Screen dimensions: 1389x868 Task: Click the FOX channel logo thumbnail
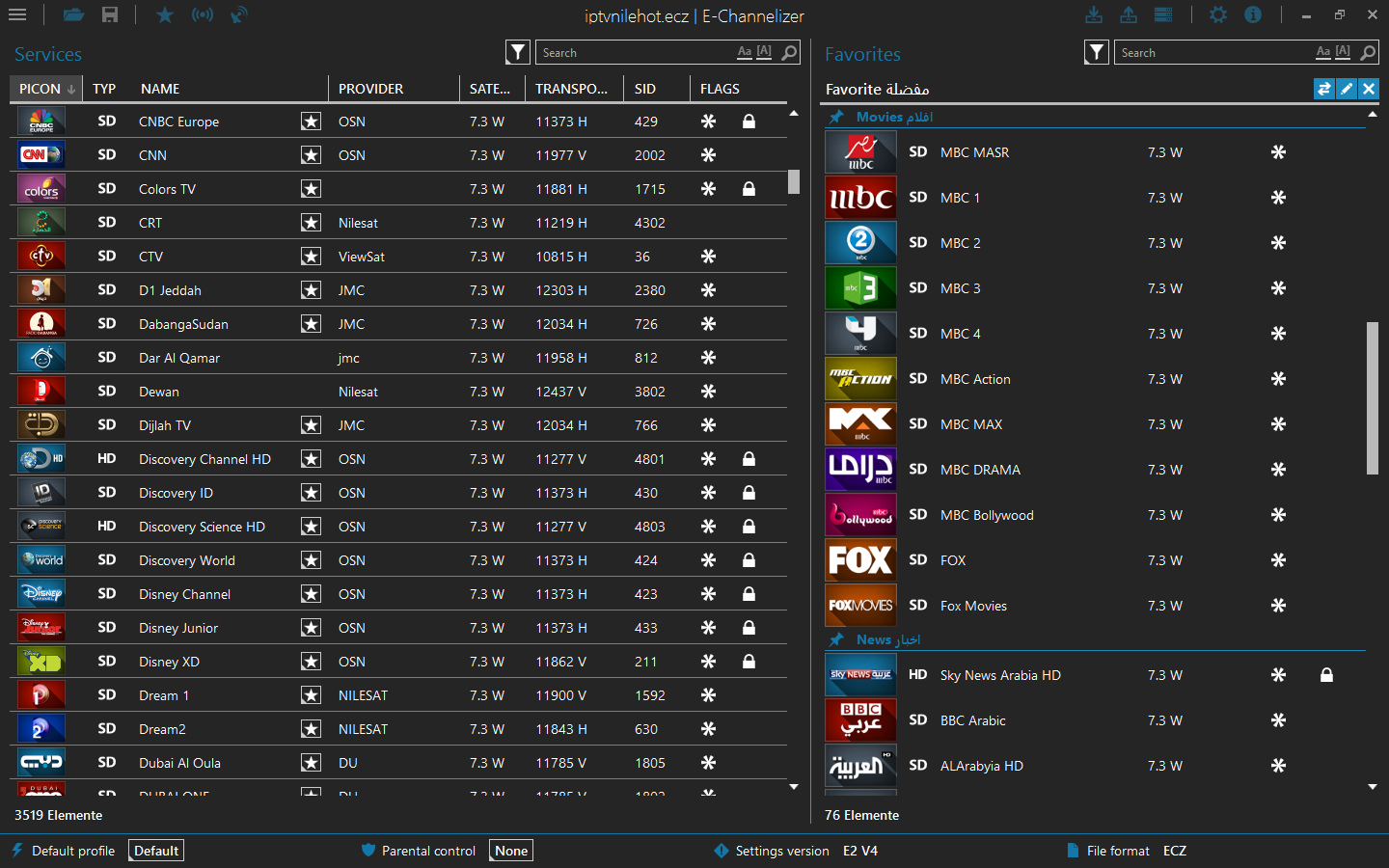860,560
